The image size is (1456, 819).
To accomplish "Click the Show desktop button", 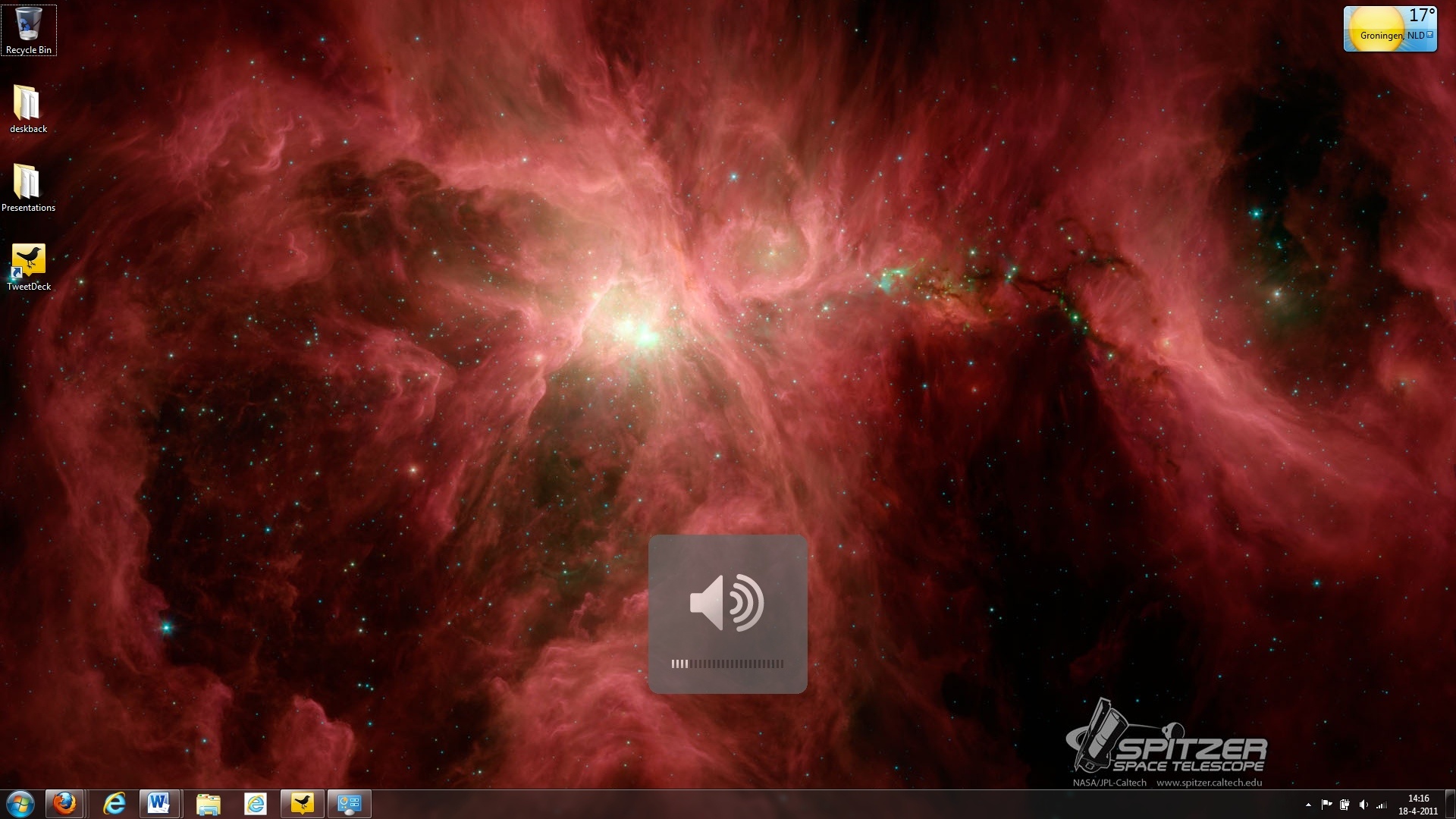I will [x=1450, y=805].
